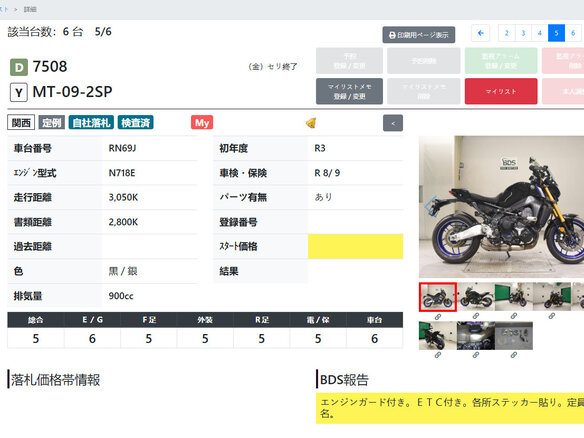Viewport: 584px width, 438px height.
Task: Click the yellow スタート価格 field
Action: click(x=355, y=246)
